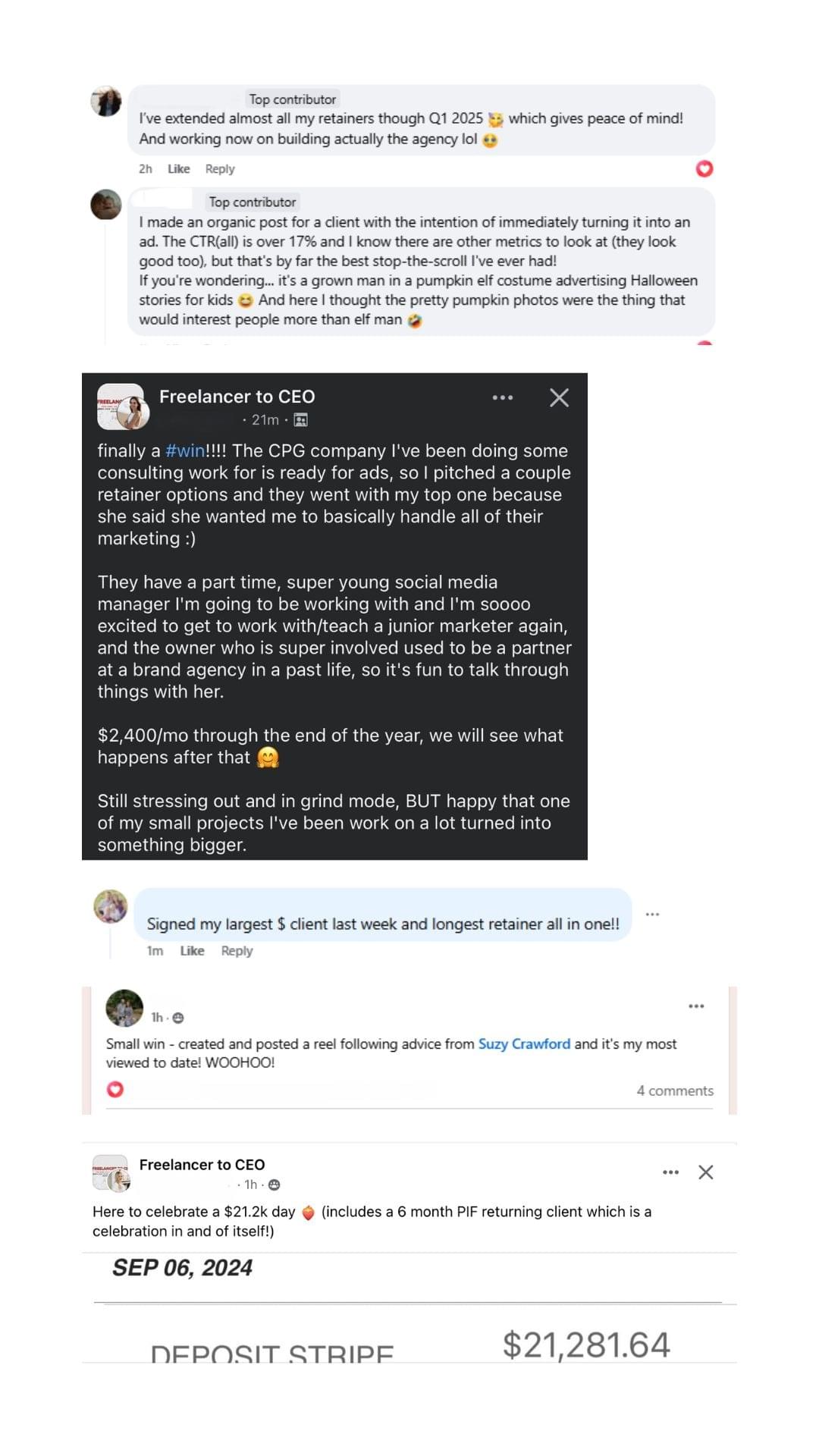View the 4 comments on Small win post
The image size is (819, 1456).
(674, 1090)
